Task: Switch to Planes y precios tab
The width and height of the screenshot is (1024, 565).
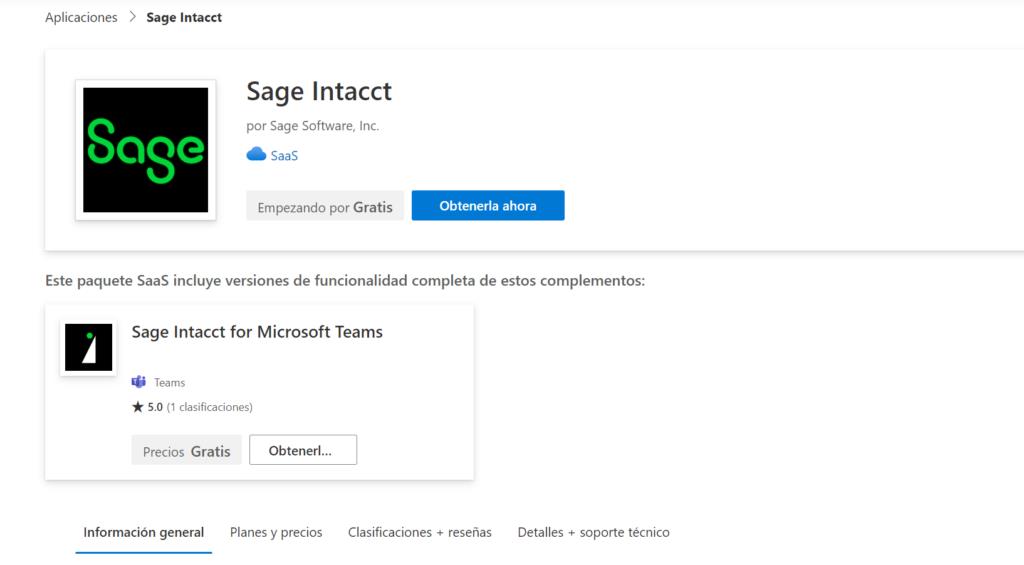Action: tap(276, 532)
